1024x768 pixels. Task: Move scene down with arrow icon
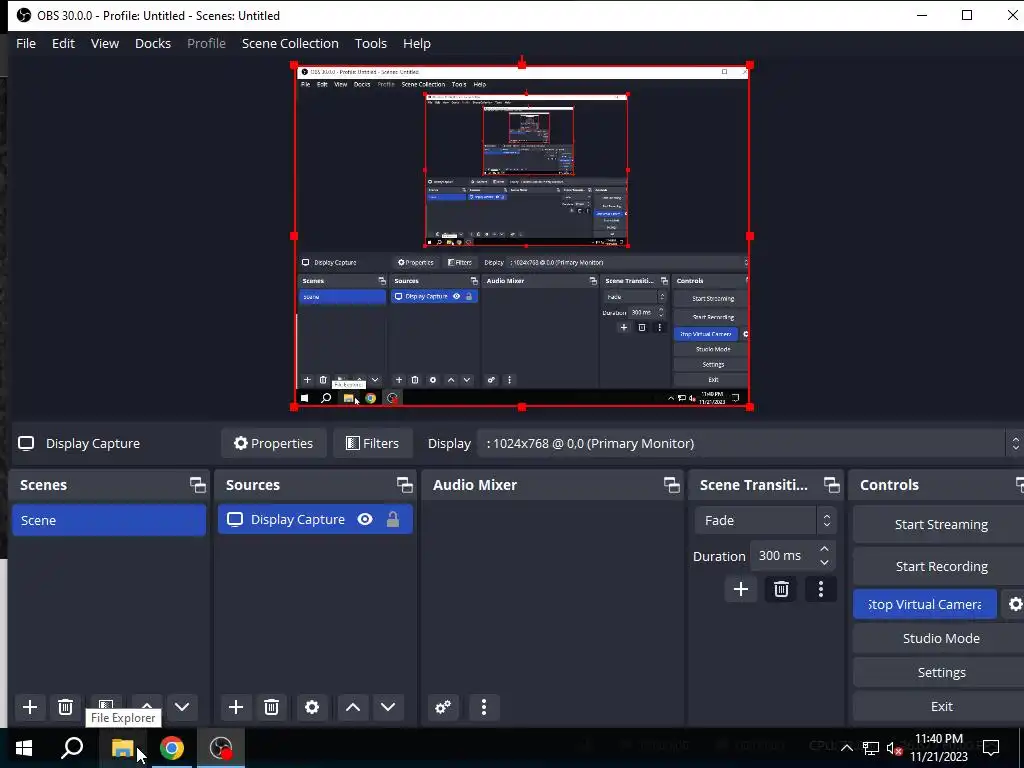tap(182, 707)
